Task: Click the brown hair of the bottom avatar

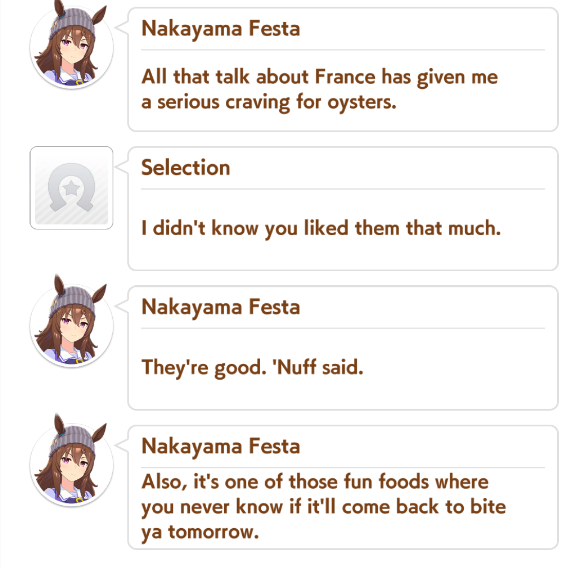Action: point(46,473)
